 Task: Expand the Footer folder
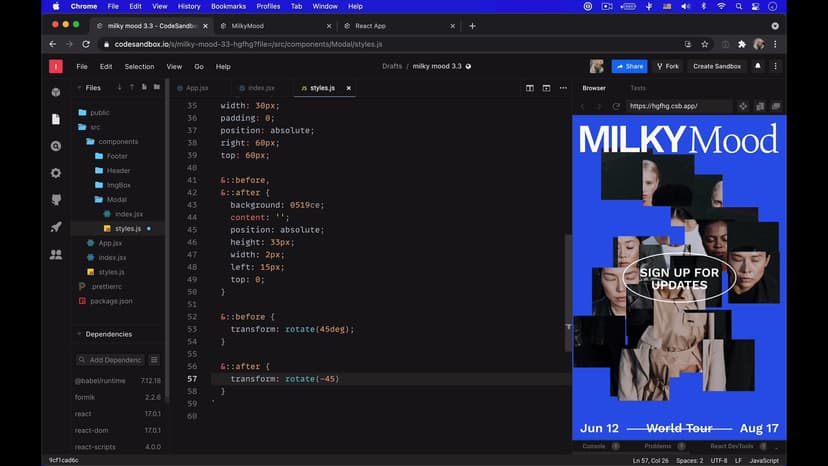point(118,156)
